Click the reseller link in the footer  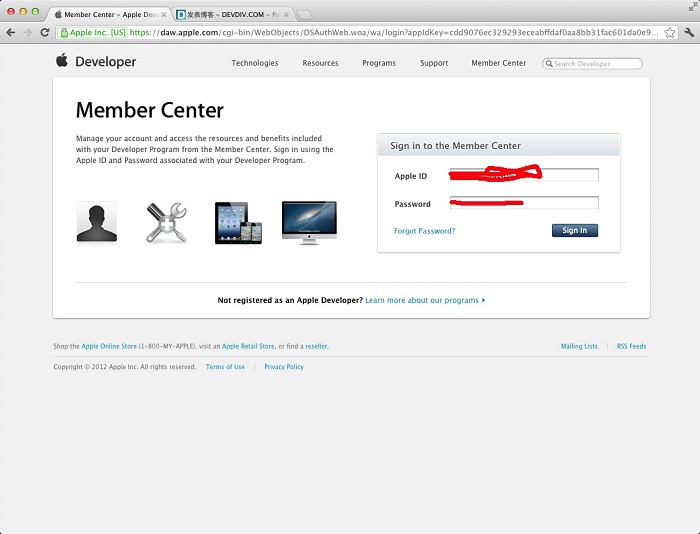316,346
